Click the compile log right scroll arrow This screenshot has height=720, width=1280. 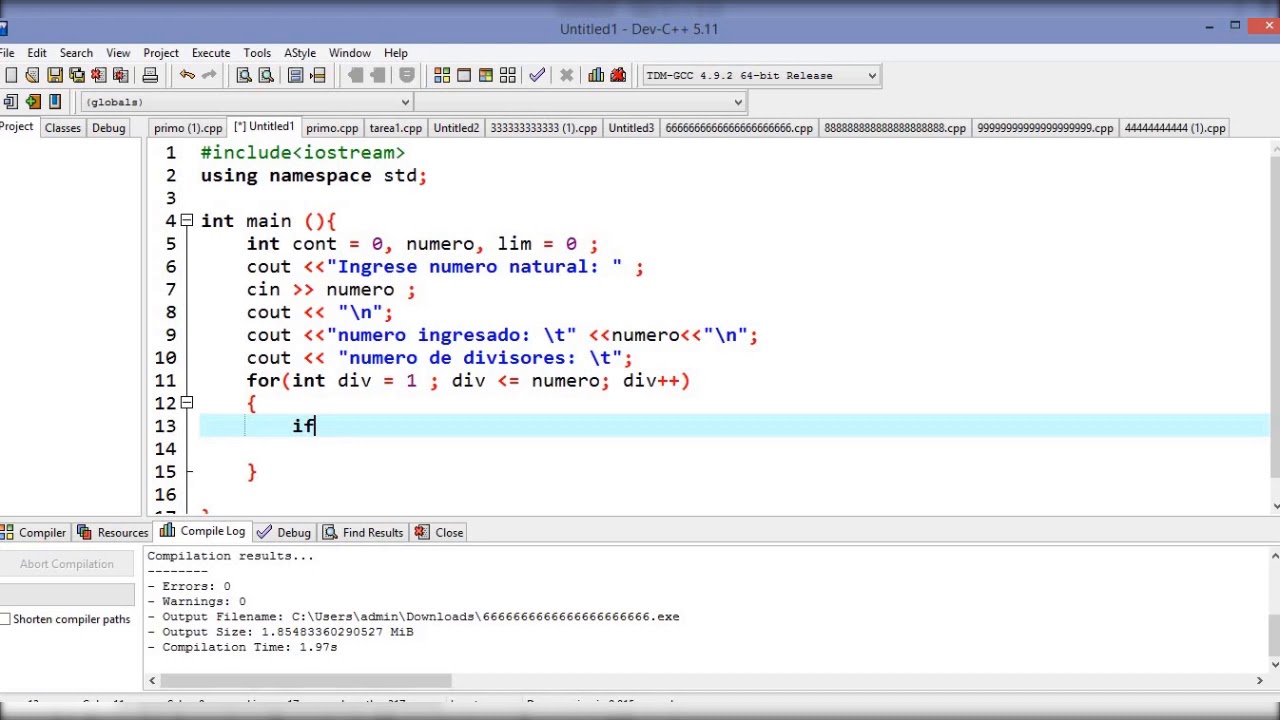point(1260,681)
